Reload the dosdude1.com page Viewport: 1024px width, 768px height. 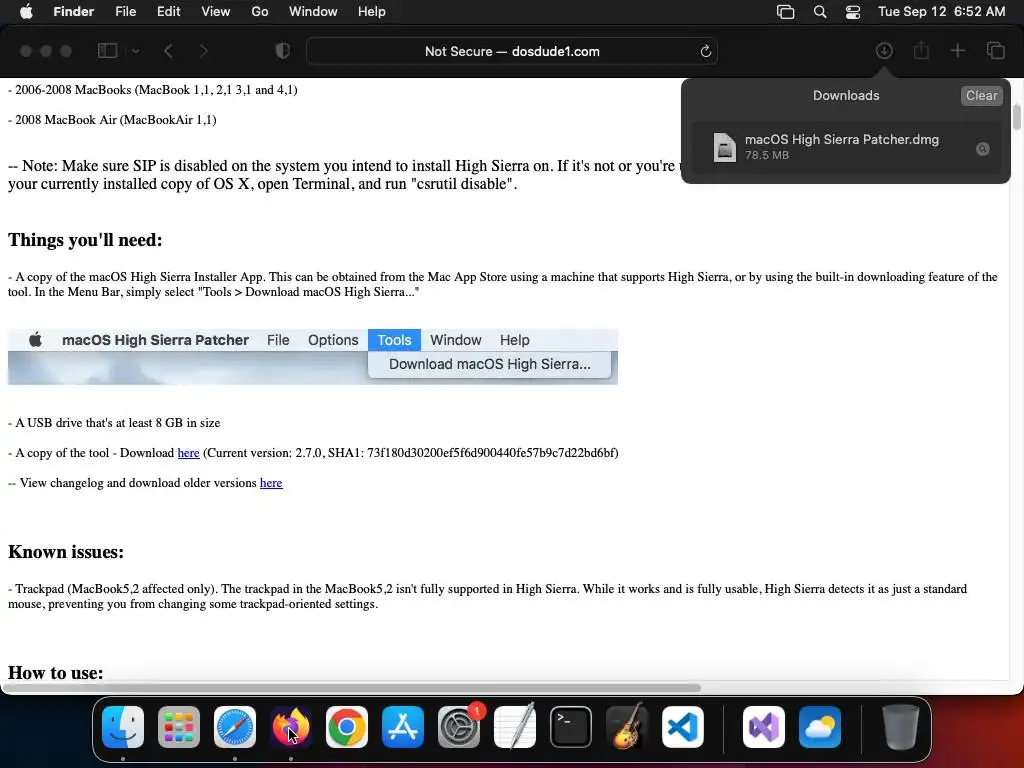pyautogui.click(x=705, y=52)
